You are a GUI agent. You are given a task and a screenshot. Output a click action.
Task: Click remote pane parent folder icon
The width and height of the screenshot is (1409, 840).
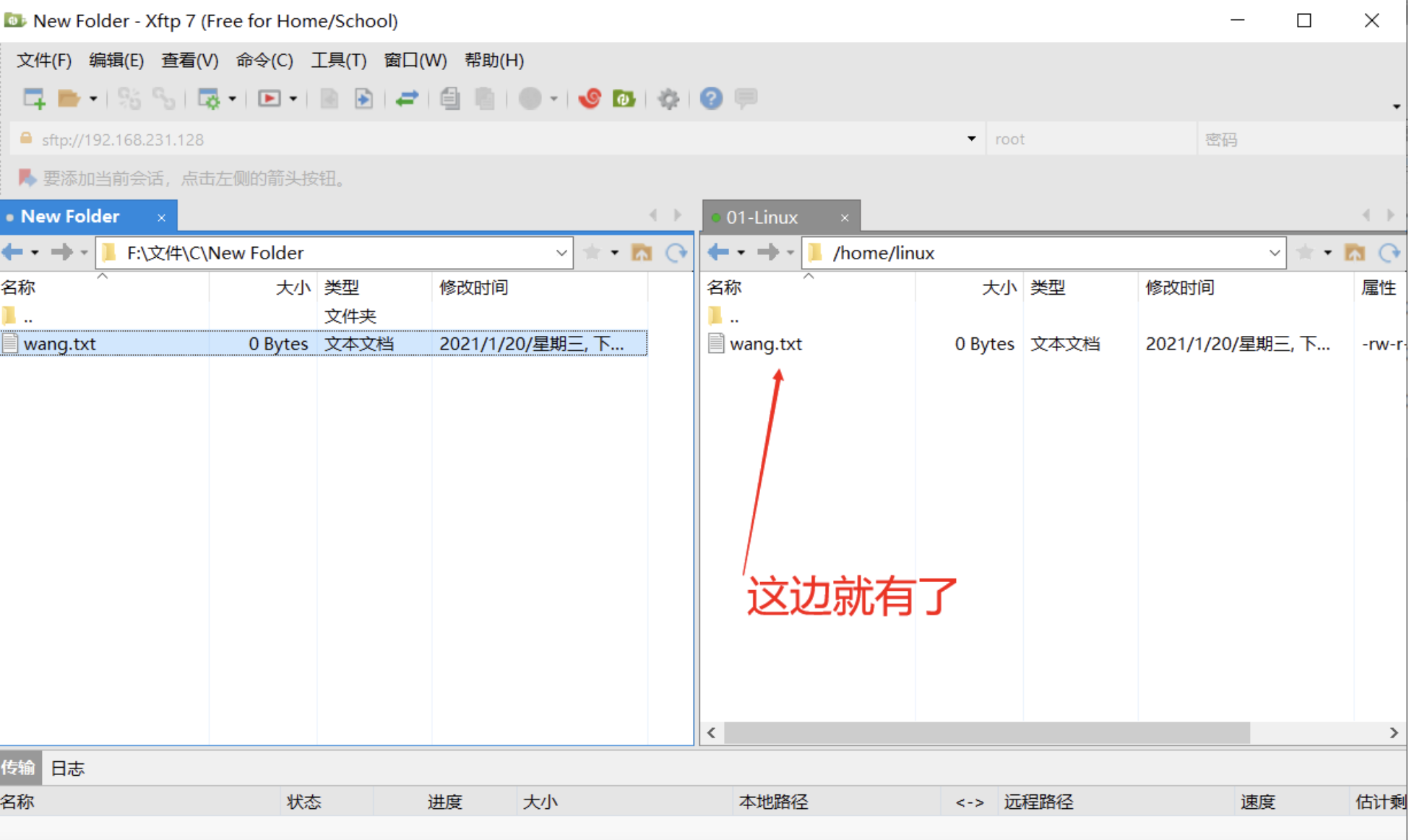1355,252
